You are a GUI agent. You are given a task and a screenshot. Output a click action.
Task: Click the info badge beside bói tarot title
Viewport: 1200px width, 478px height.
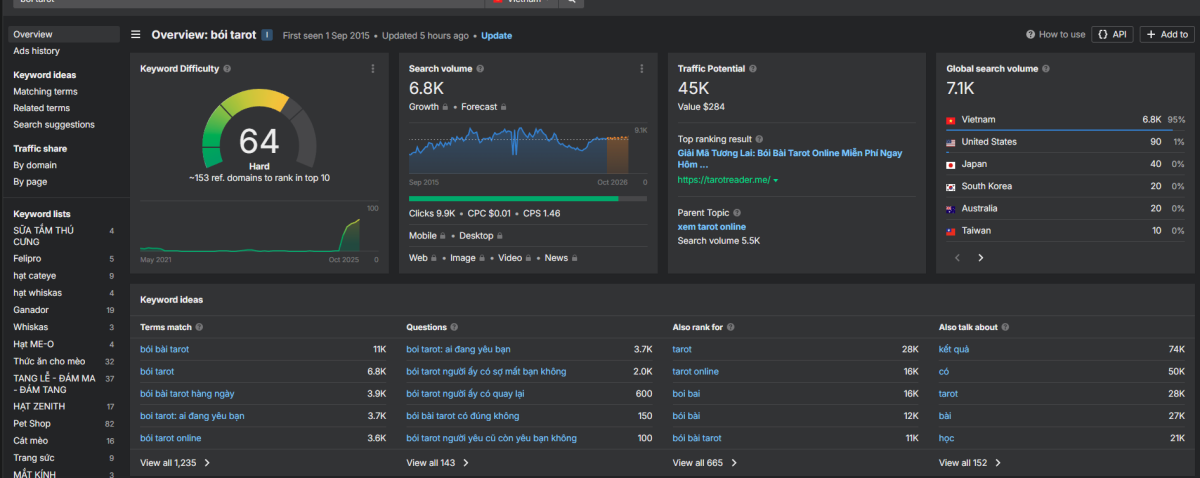tap(267, 35)
